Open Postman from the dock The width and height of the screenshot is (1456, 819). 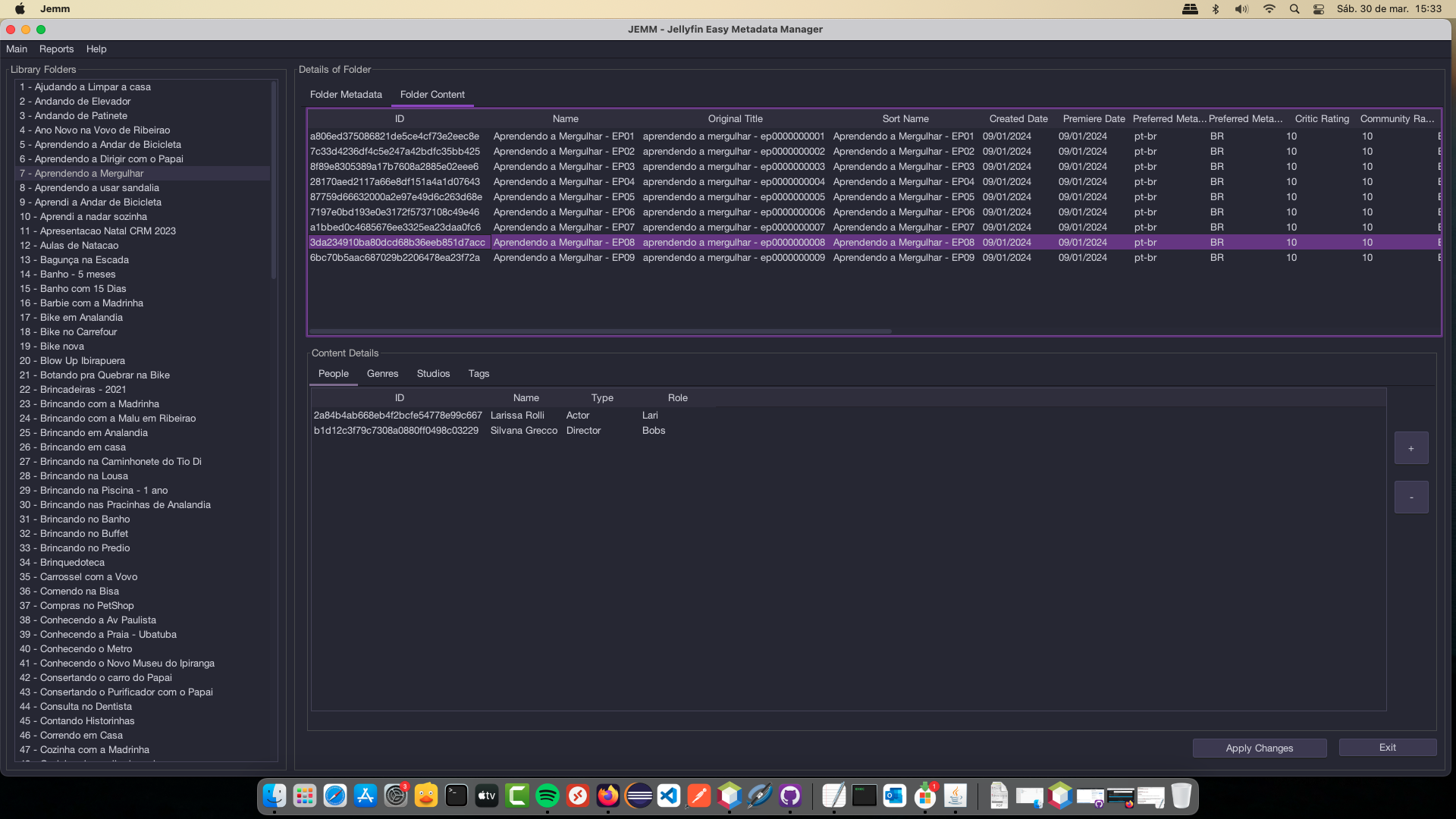tap(698, 795)
